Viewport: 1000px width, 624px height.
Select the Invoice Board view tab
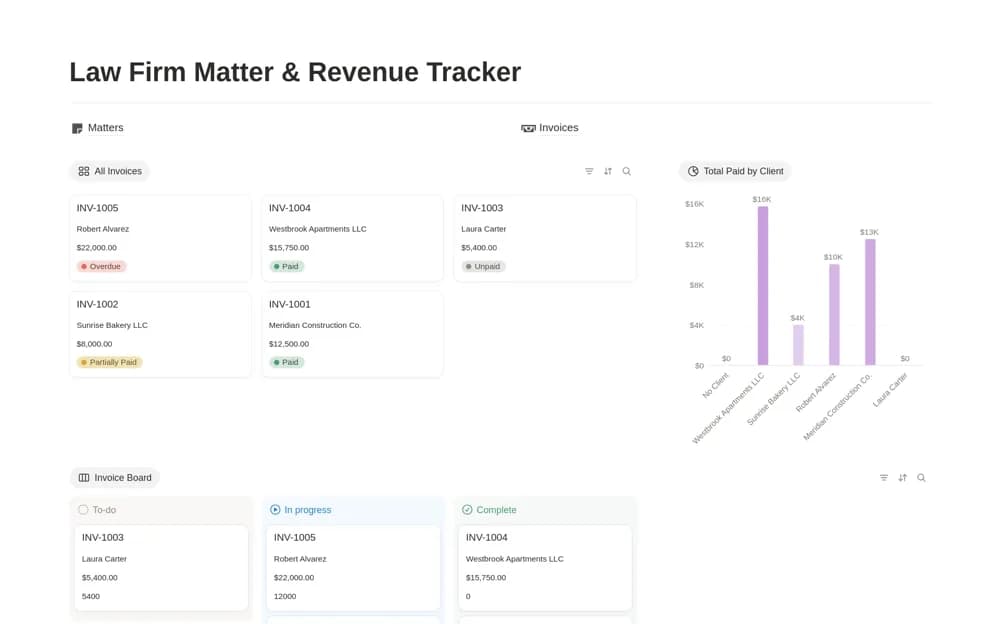click(x=115, y=477)
